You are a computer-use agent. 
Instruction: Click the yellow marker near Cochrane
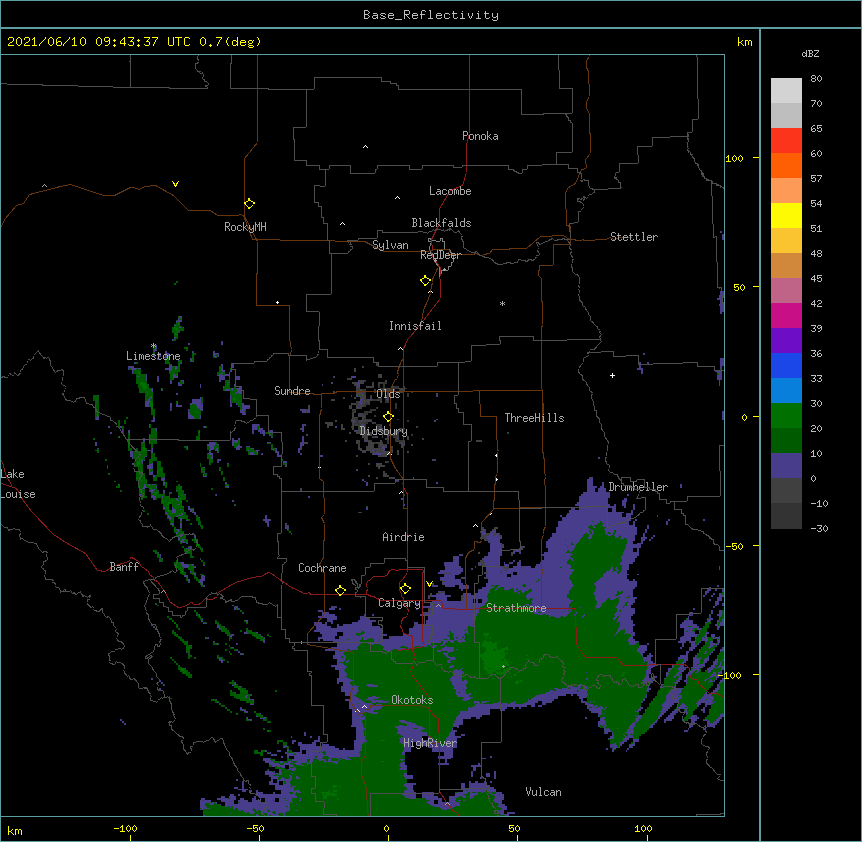[x=340, y=590]
